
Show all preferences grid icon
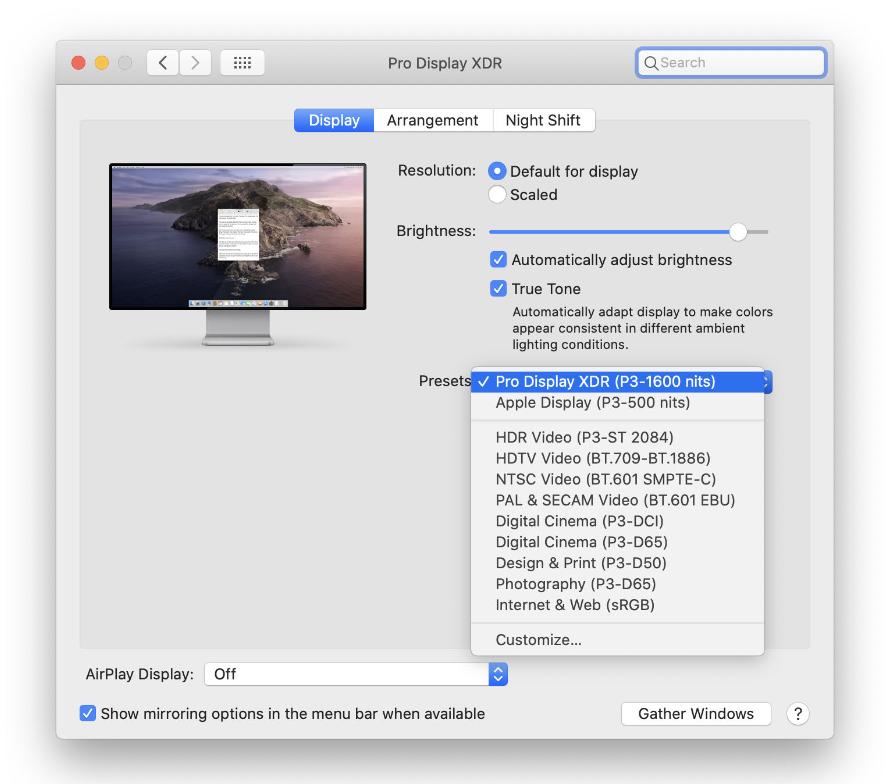242,63
